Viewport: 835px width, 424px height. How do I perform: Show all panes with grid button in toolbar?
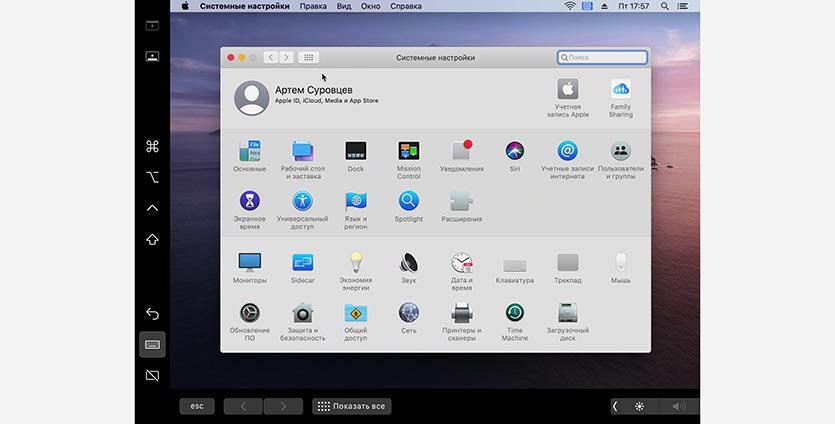click(308, 58)
